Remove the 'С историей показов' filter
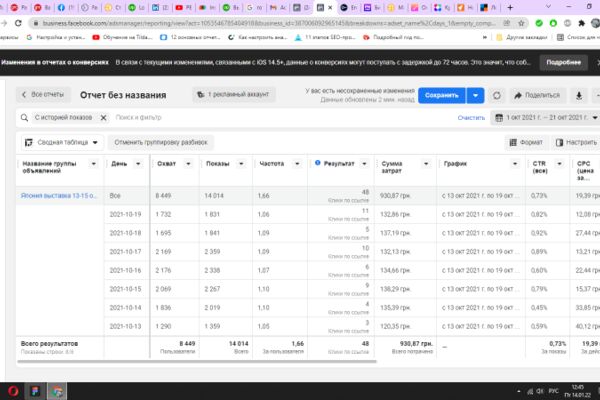The image size is (600, 400). [103, 118]
